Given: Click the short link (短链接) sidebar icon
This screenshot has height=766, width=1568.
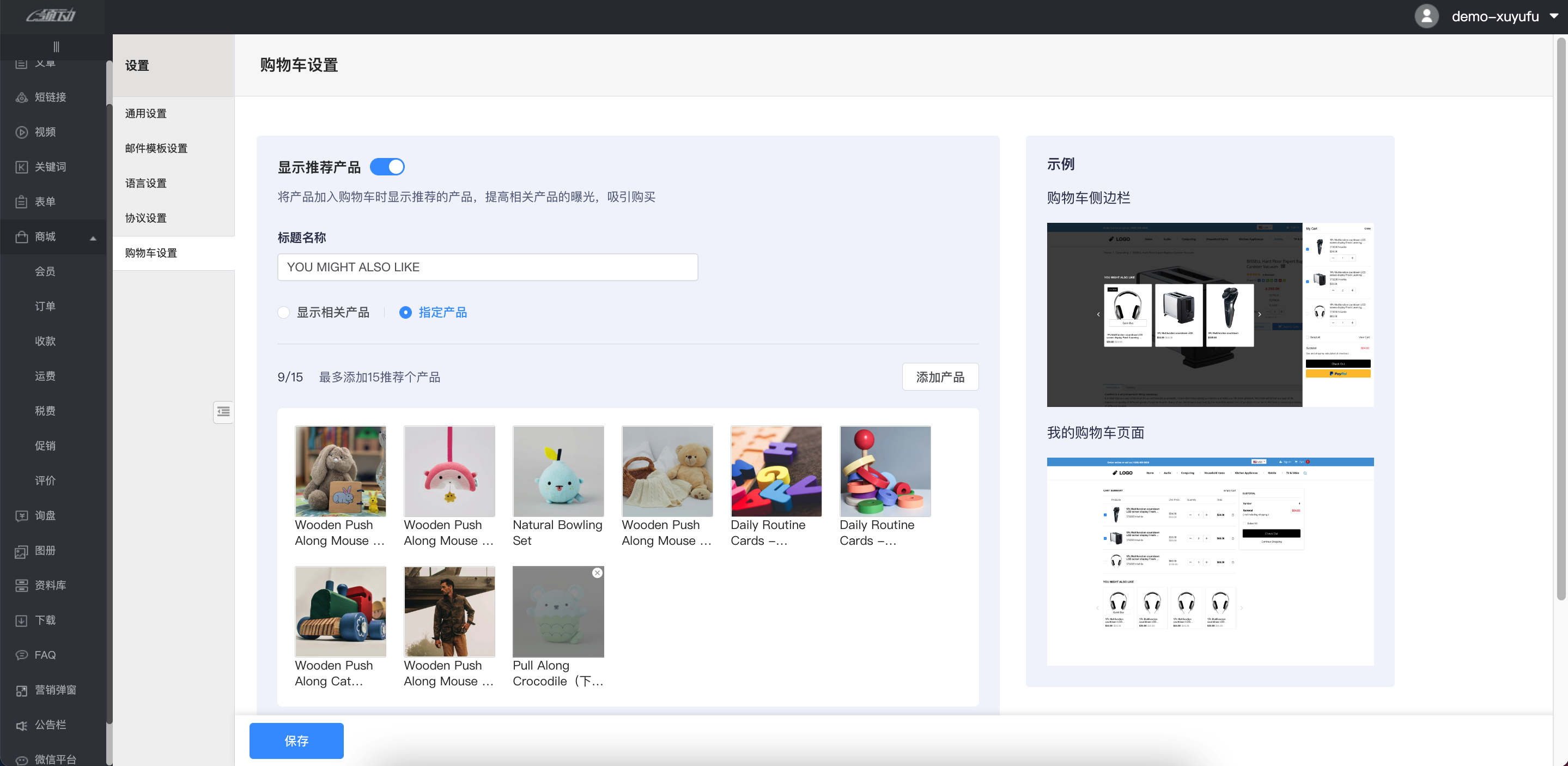Looking at the screenshot, I should pos(21,98).
